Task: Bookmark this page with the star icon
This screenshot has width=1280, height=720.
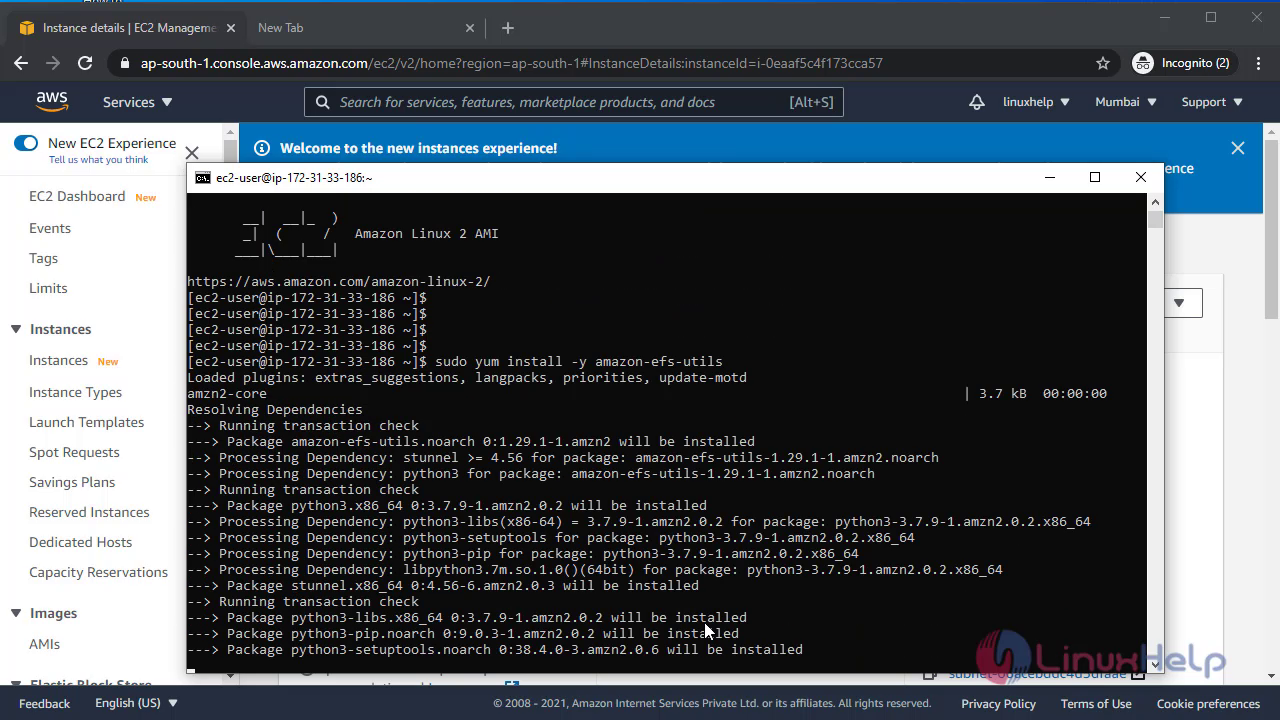Action: coord(1103,63)
